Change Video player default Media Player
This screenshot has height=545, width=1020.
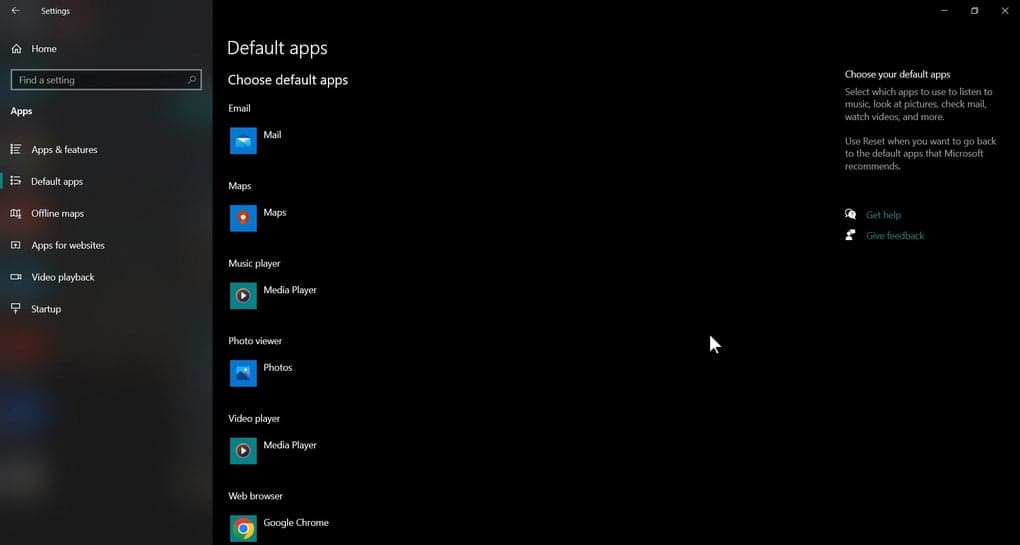290,445
